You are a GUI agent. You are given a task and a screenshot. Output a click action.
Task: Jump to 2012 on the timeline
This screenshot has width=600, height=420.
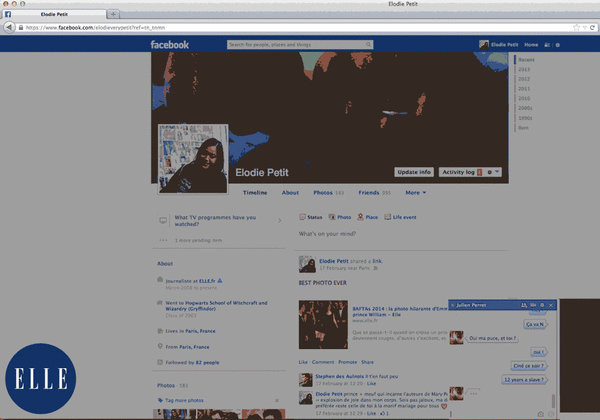pyautogui.click(x=524, y=78)
